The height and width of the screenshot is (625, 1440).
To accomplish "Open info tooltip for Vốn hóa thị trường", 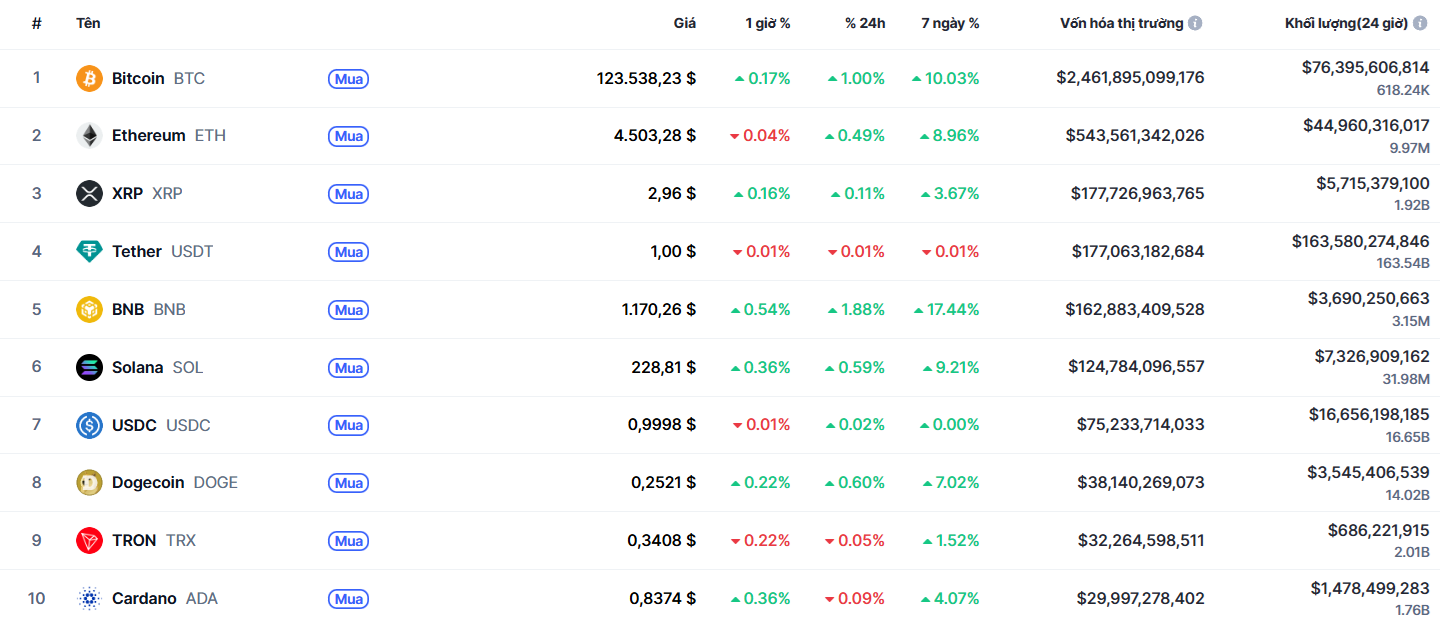I will 1195,23.
